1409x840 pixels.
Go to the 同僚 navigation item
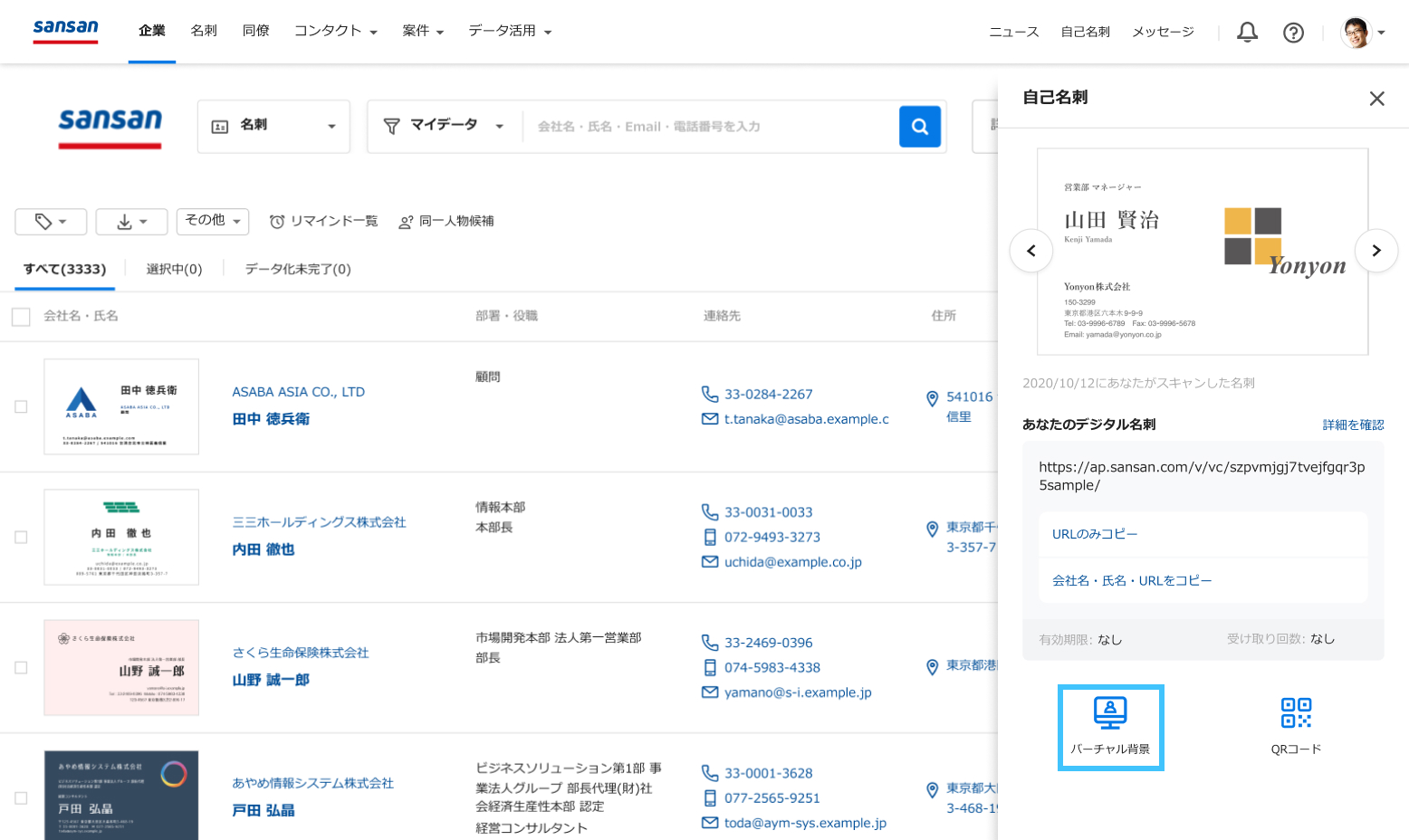click(x=256, y=31)
